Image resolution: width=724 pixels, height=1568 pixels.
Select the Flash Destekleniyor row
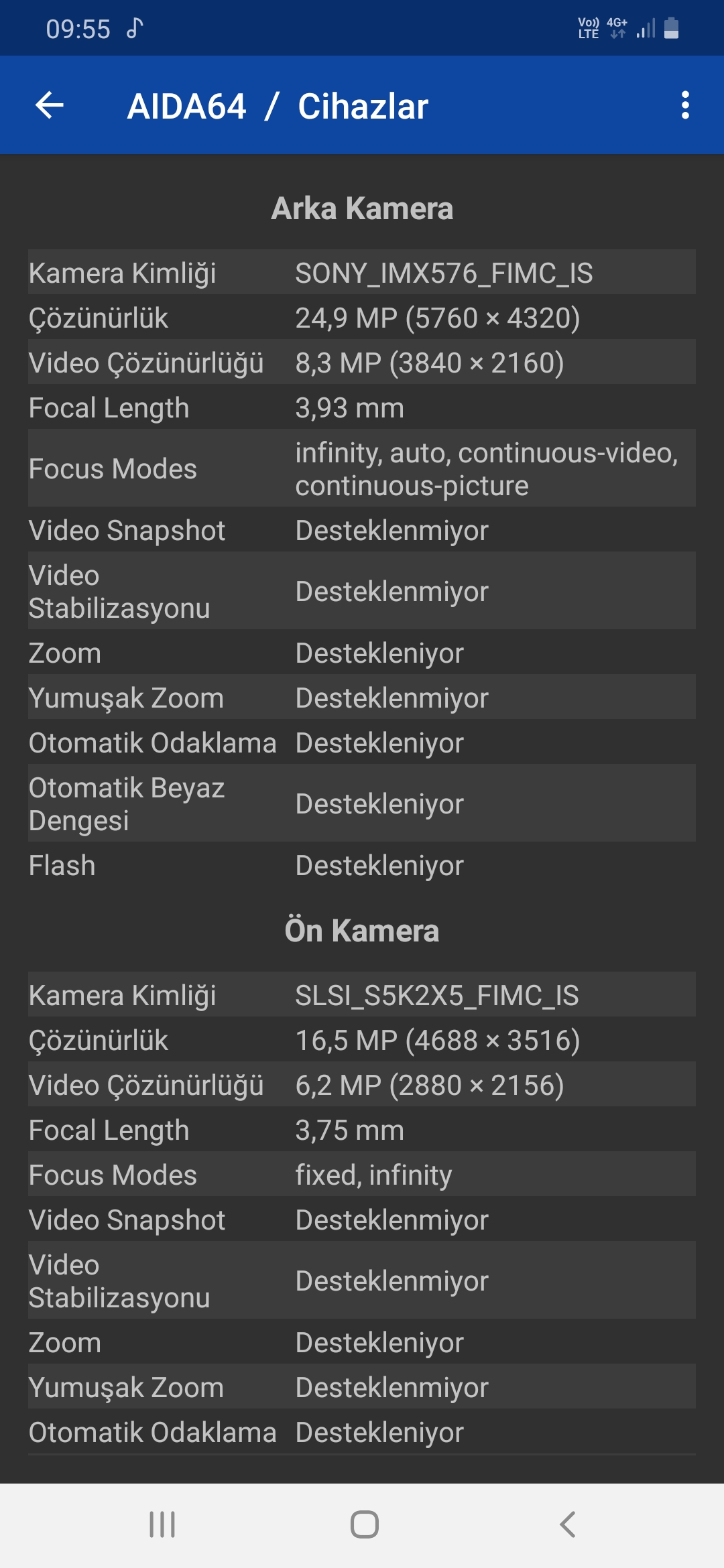point(362,864)
